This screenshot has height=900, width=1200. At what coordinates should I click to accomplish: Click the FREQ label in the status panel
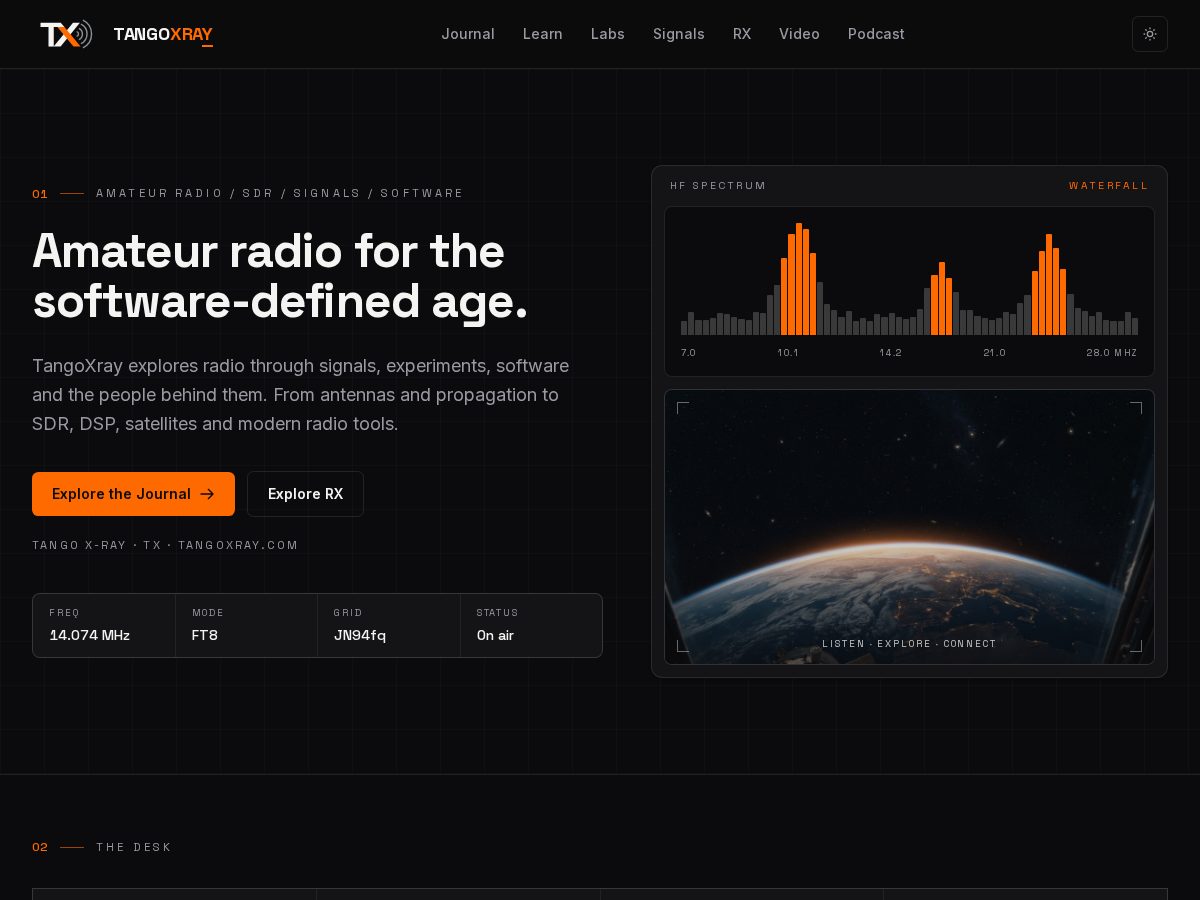[64, 613]
